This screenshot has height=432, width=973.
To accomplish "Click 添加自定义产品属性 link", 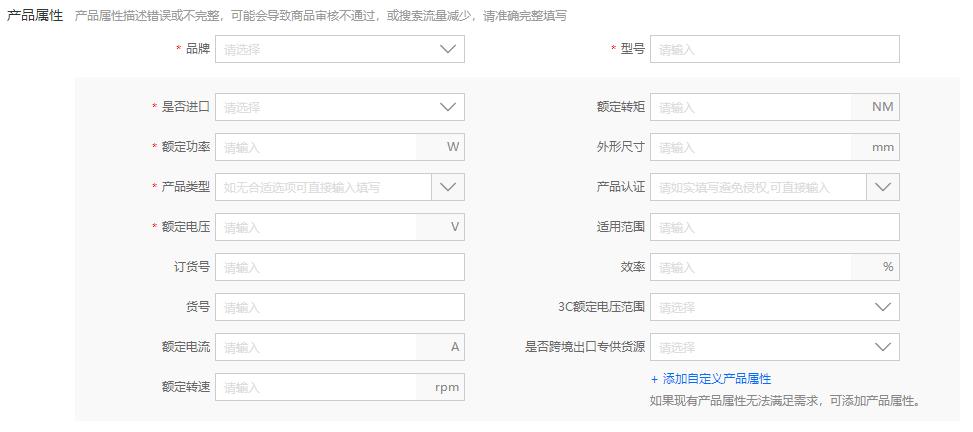I will point(711,379).
